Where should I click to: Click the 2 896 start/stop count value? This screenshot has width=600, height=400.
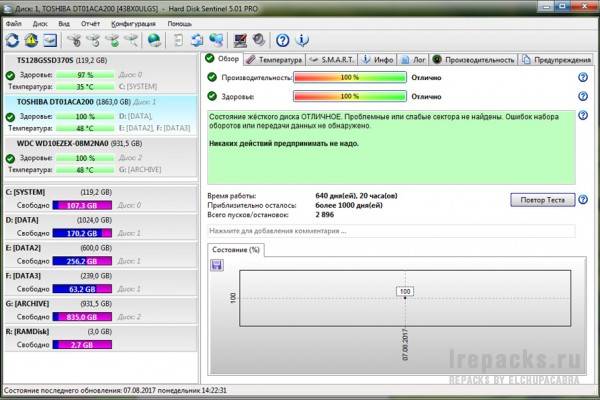point(324,215)
